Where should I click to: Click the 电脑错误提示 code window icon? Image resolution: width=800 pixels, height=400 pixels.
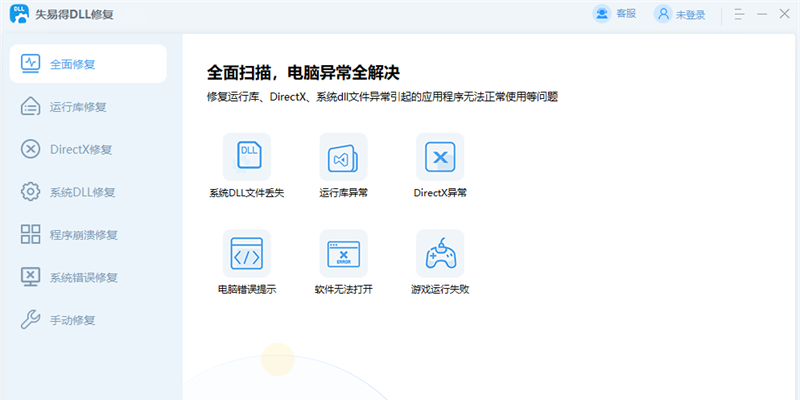247,253
